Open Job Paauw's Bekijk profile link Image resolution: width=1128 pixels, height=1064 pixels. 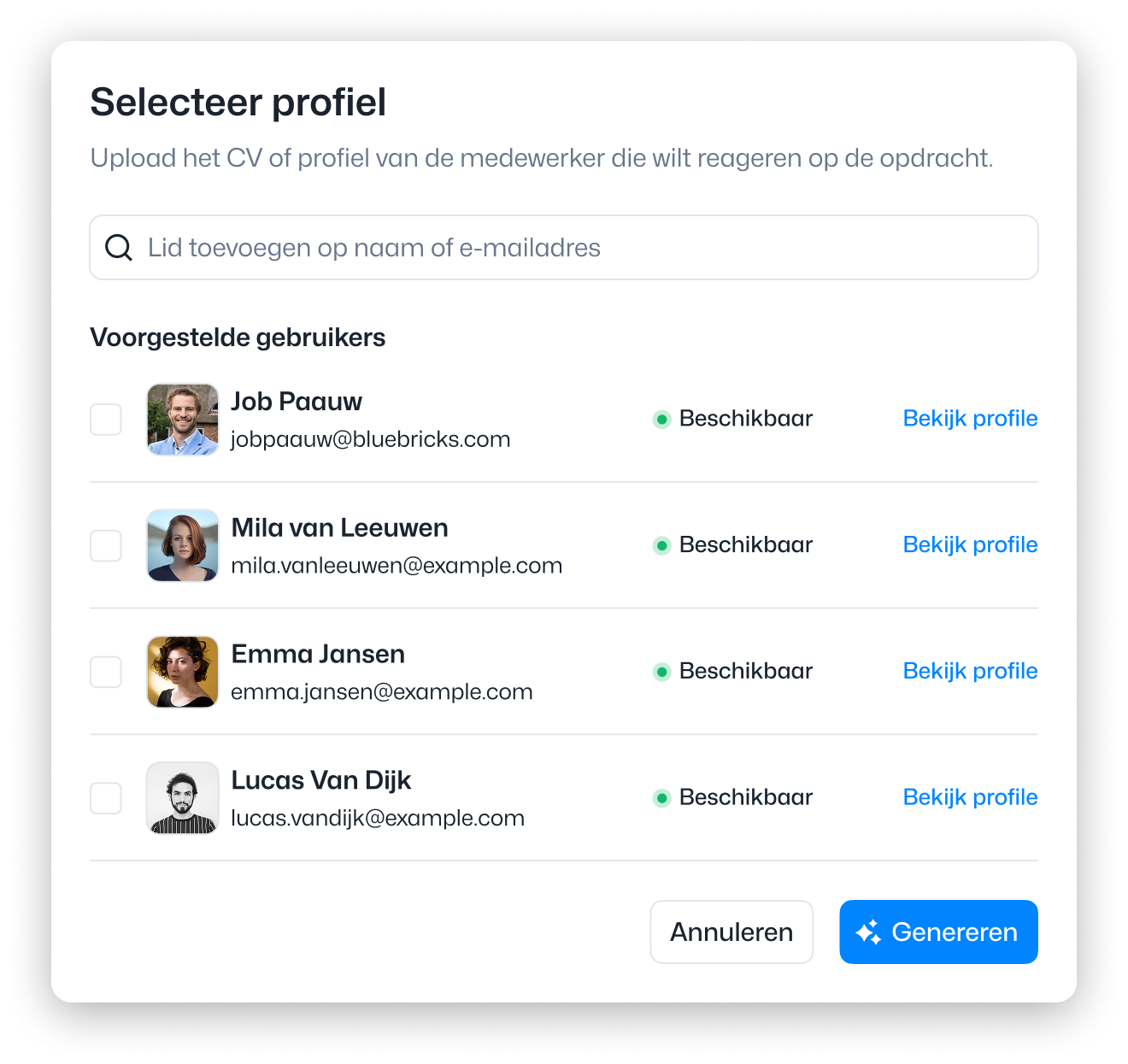pos(970,419)
